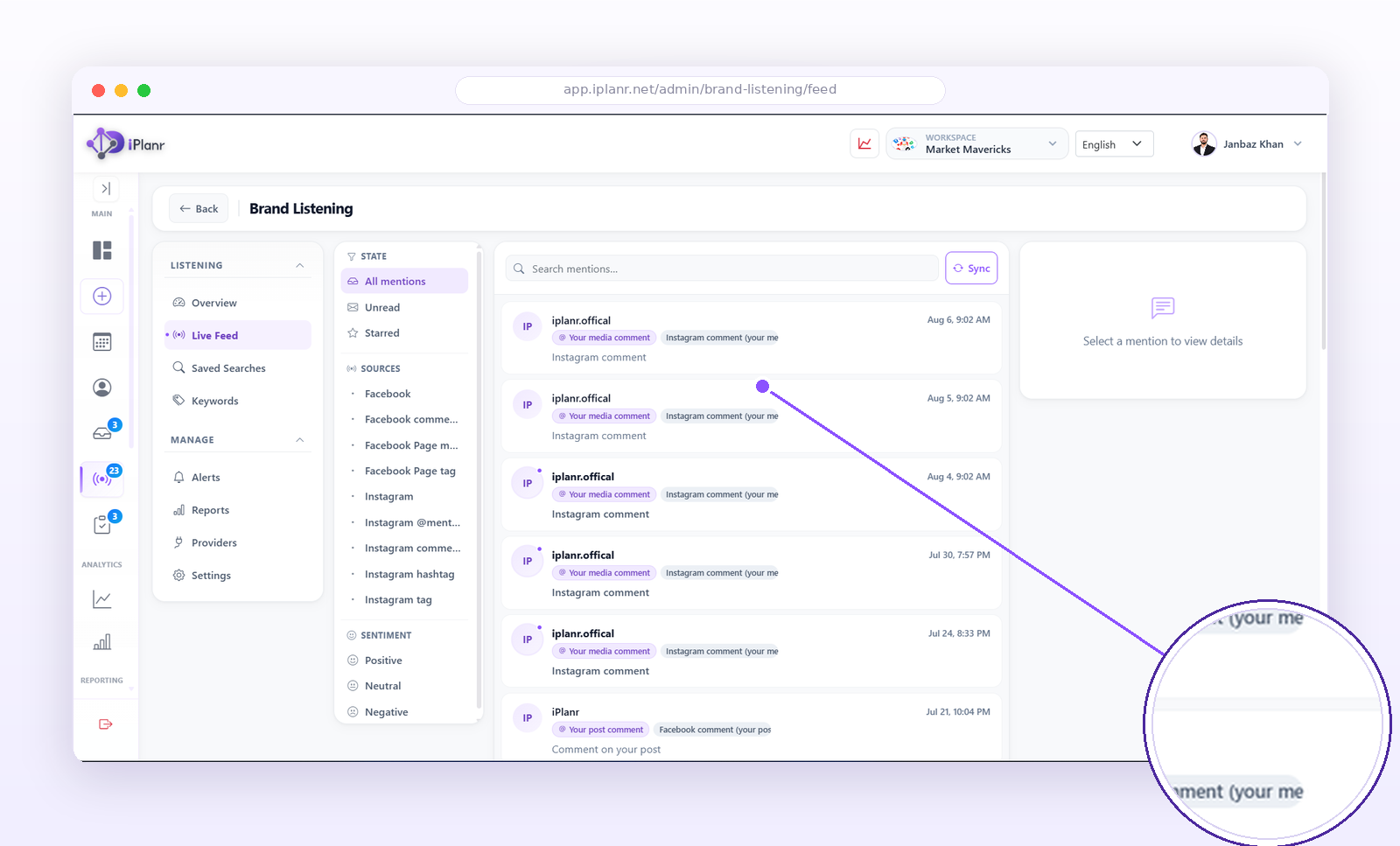
Task: Filter by All mentions state
Action: pos(404,281)
